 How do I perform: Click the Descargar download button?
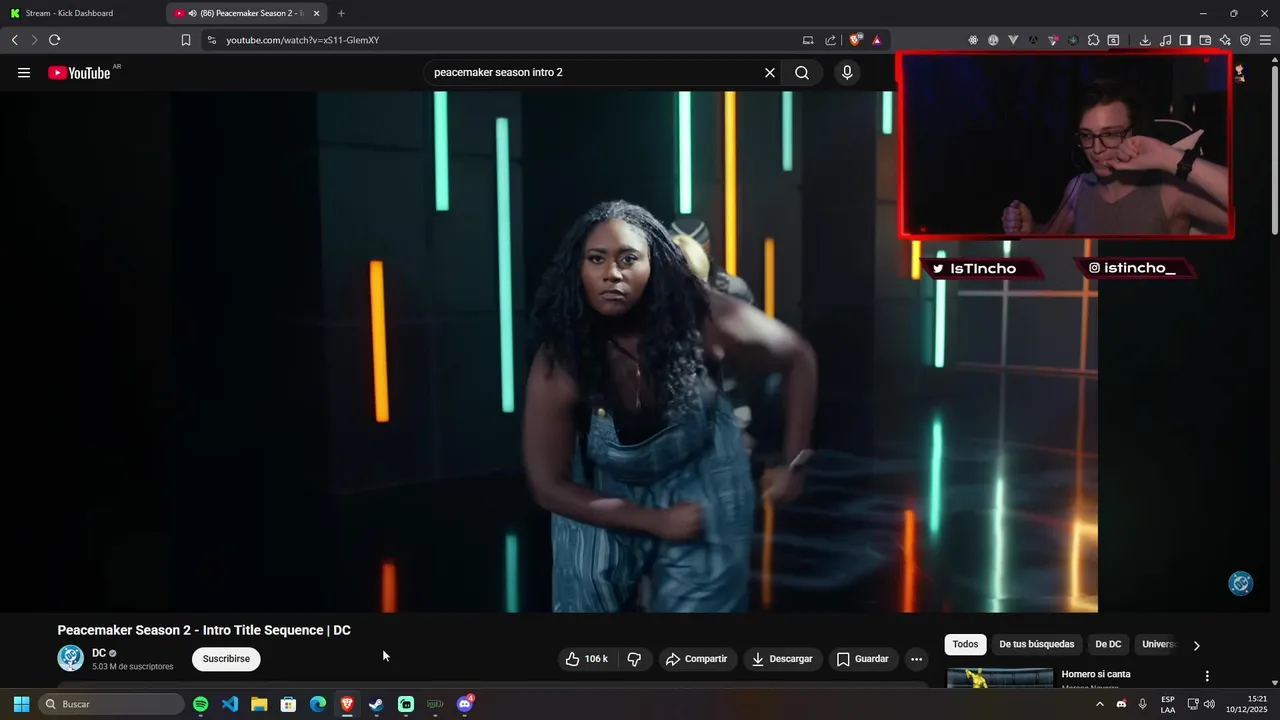[782, 659]
